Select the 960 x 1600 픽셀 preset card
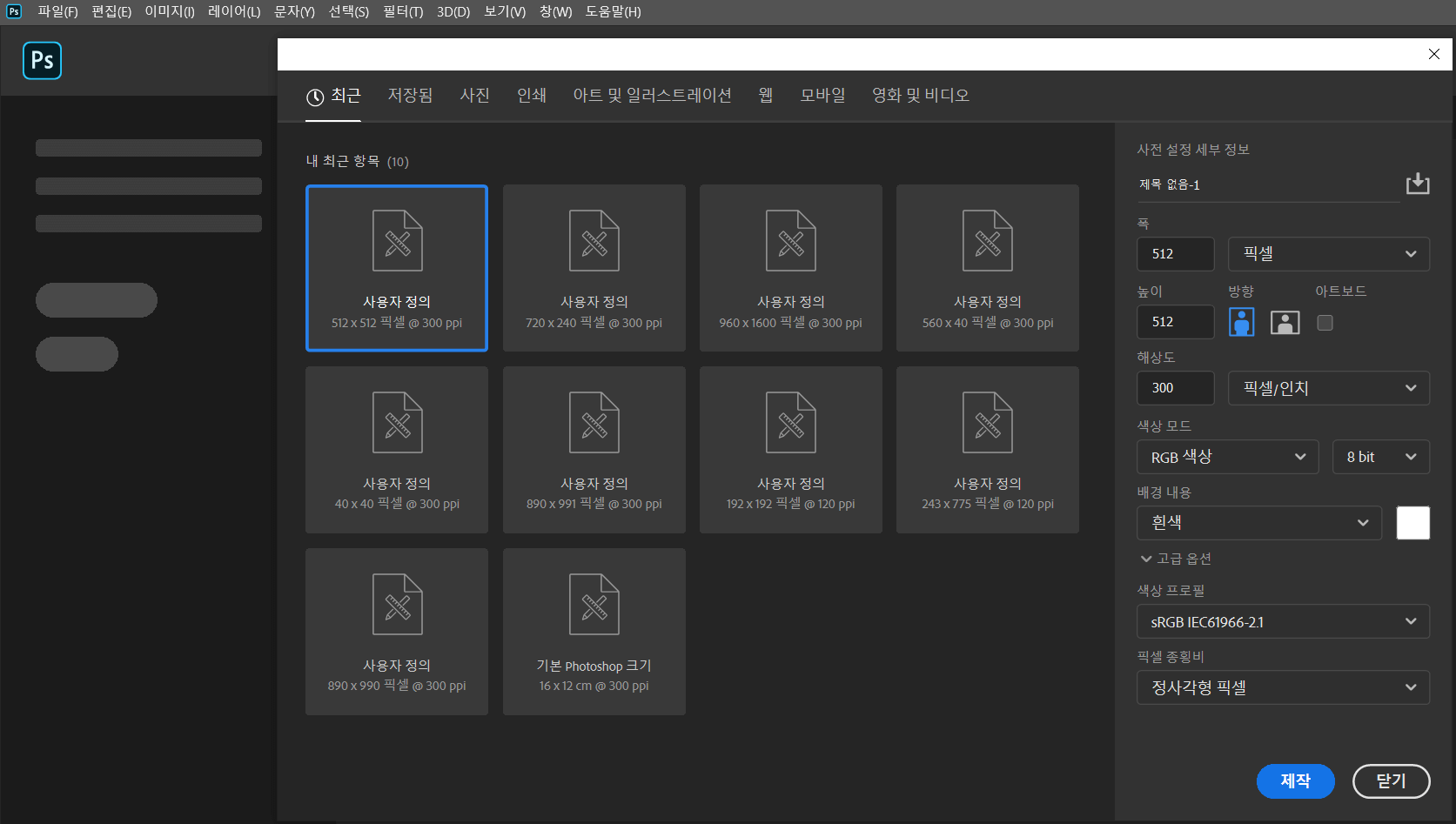This screenshot has height=824, width=1456. (x=791, y=268)
